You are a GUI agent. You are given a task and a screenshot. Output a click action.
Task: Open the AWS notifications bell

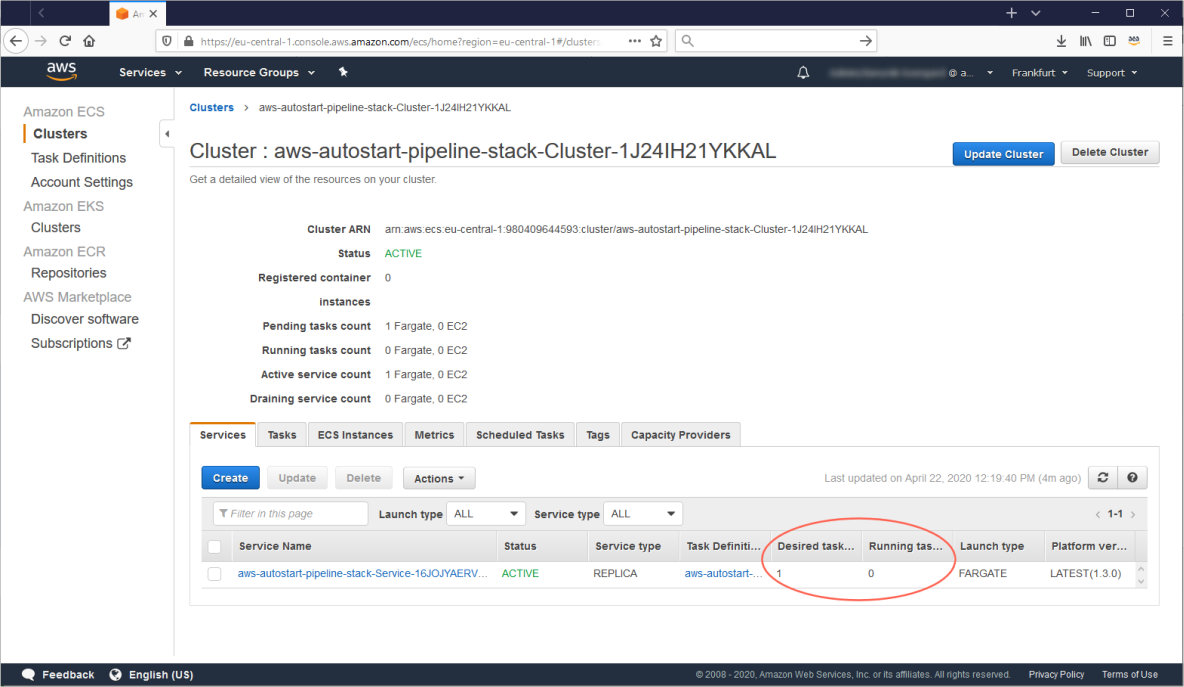(x=803, y=72)
